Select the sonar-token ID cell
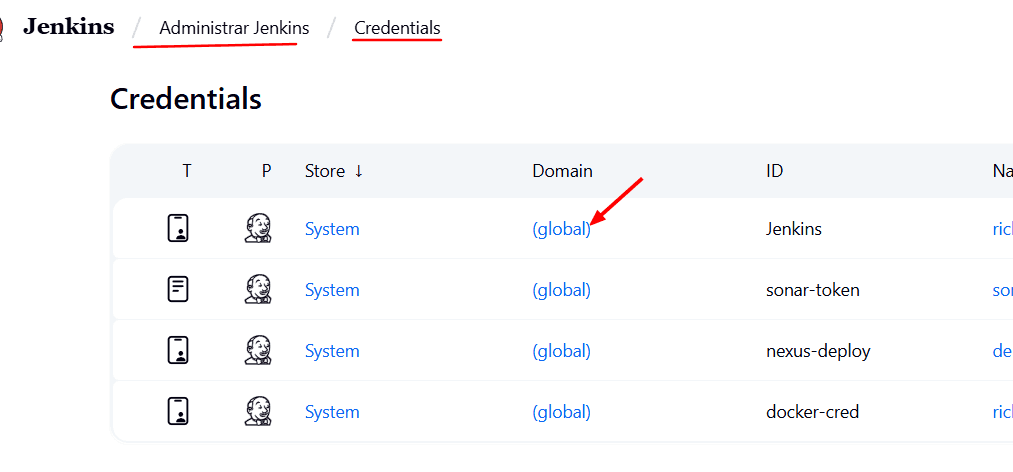This screenshot has width=1013, height=472. point(813,290)
